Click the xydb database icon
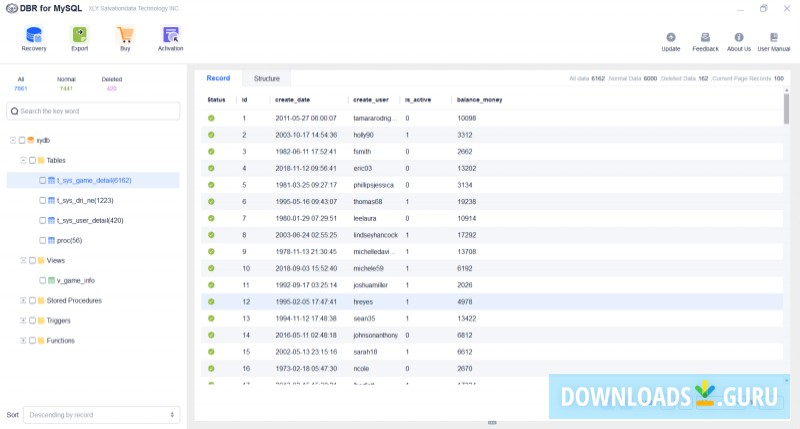The width and height of the screenshot is (800, 429). [31, 140]
